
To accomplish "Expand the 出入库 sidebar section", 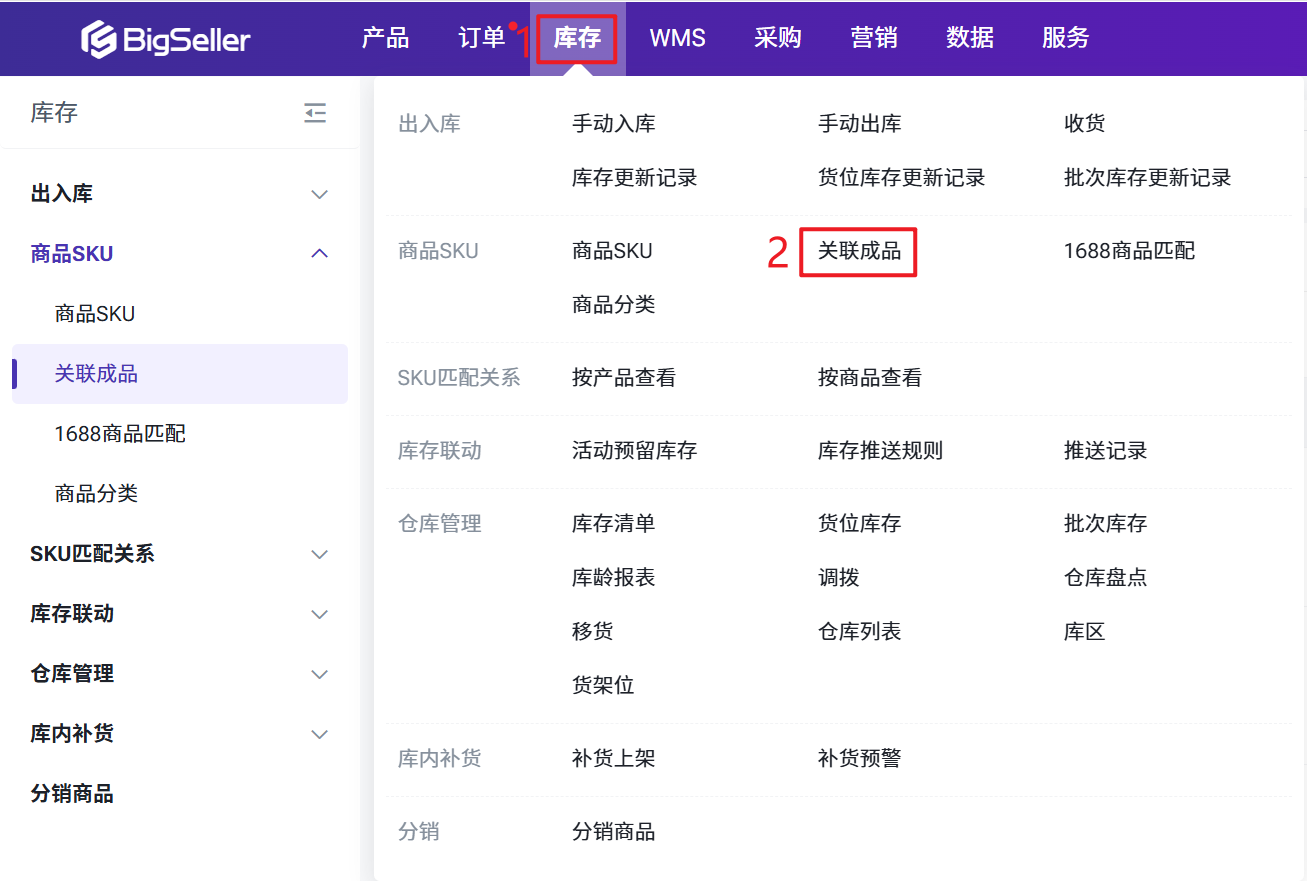I will click(319, 194).
